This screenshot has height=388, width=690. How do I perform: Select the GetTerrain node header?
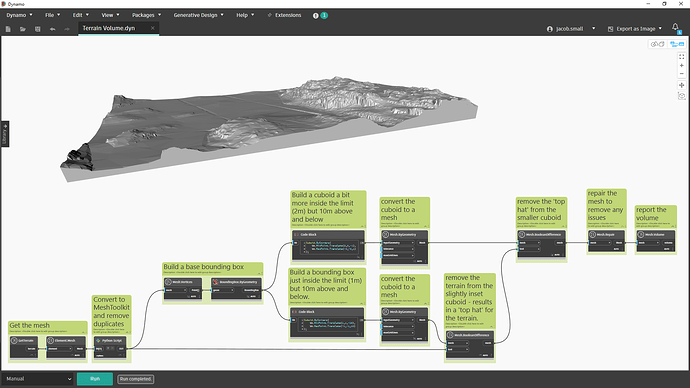click(x=24, y=340)
